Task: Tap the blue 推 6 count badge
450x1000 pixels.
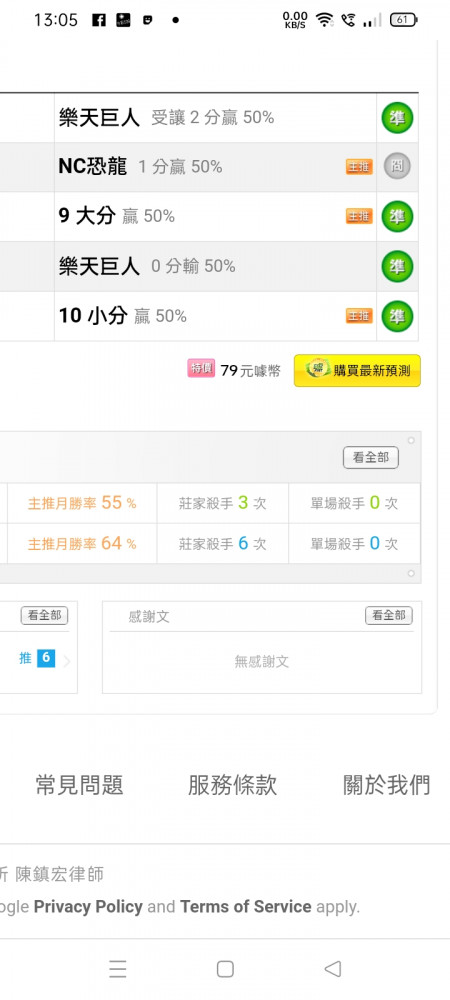Action: tap(46, 658)
